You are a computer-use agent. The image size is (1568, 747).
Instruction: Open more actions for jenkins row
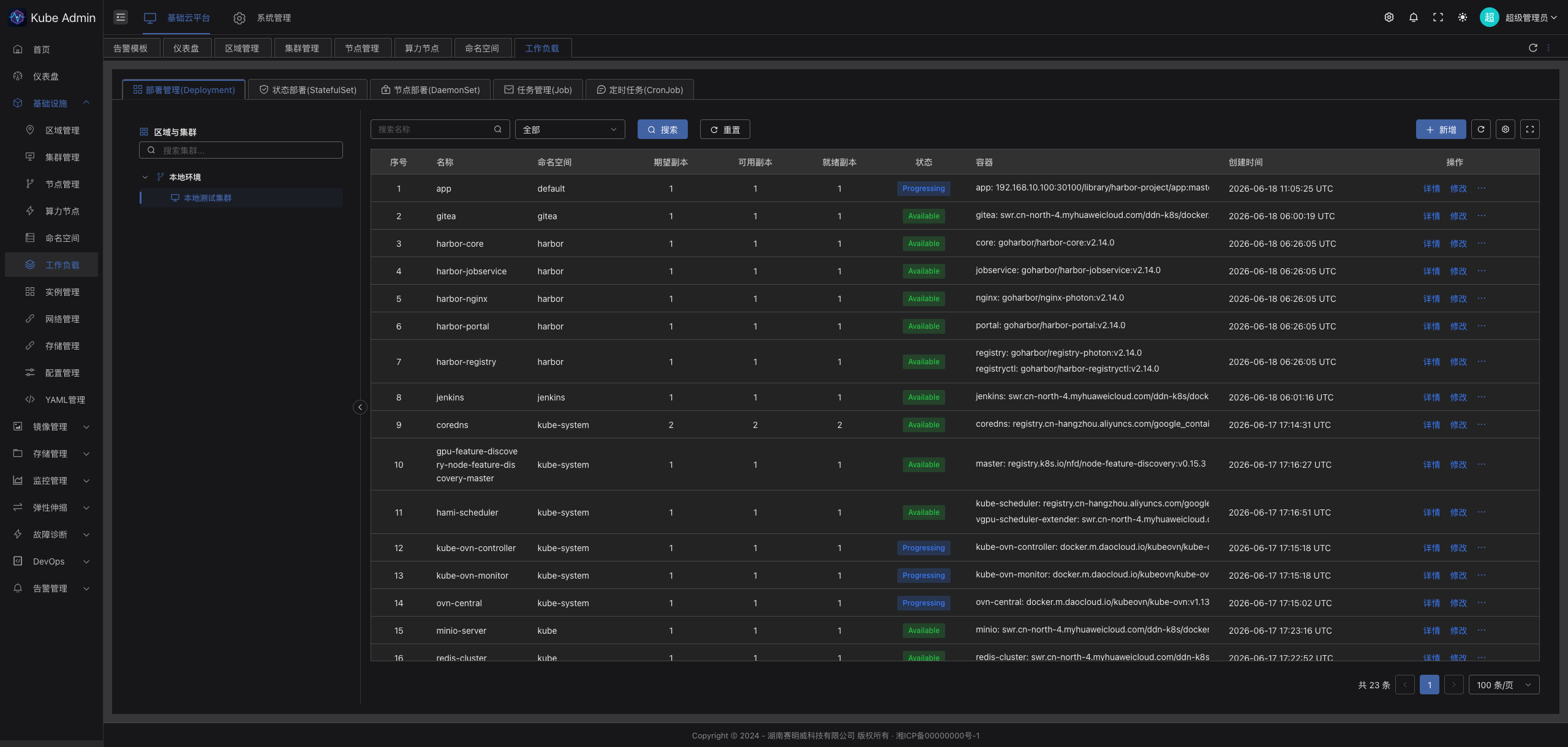(x=1482, y=397)
